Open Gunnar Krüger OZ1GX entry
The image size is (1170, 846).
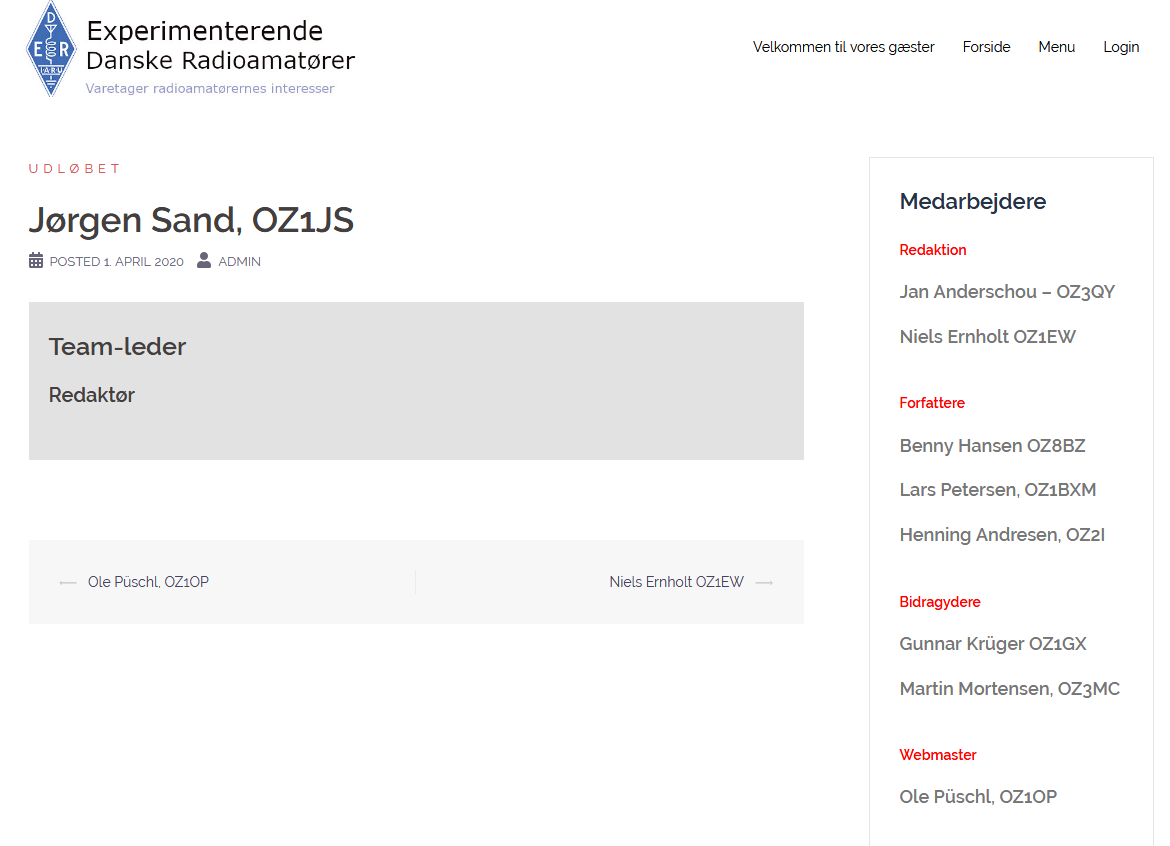click(x=993, y=644)
